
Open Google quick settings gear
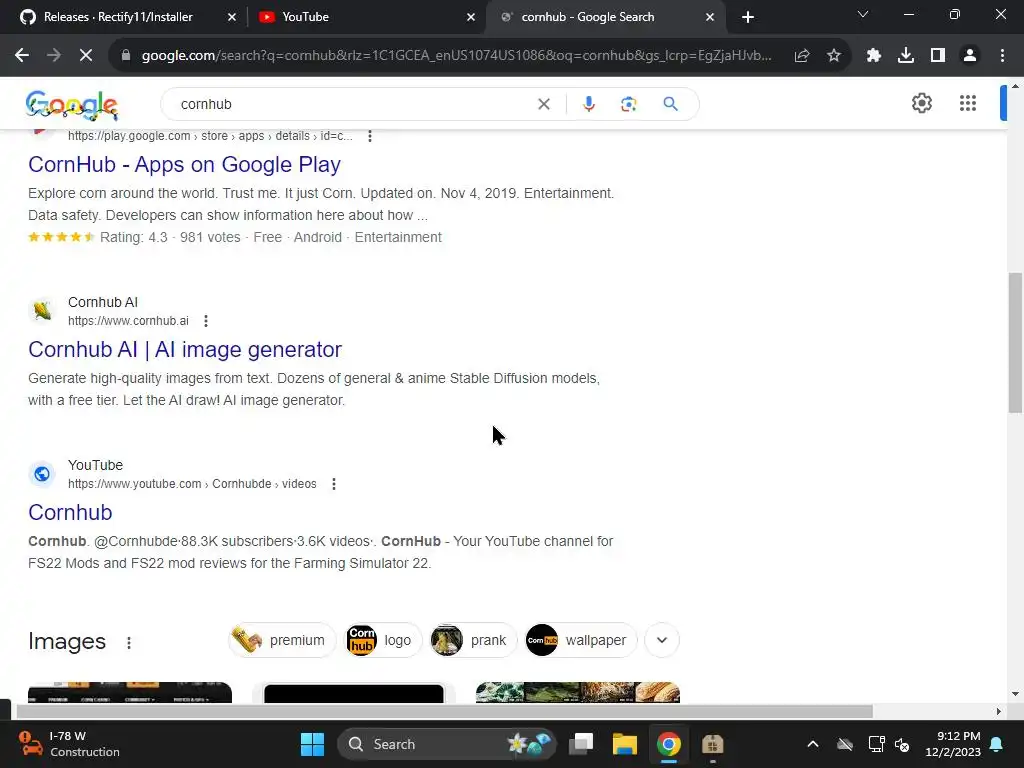click(921, 103)
